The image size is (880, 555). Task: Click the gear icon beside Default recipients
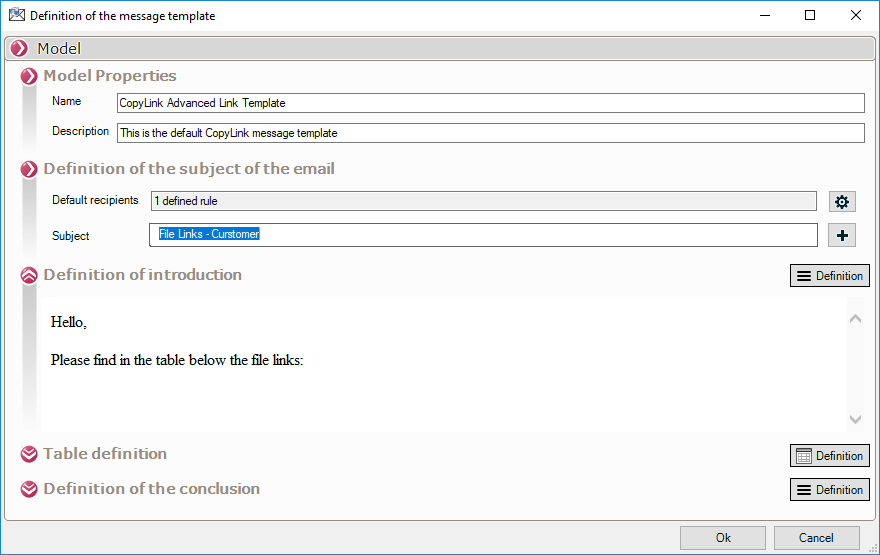click(842, 201)
